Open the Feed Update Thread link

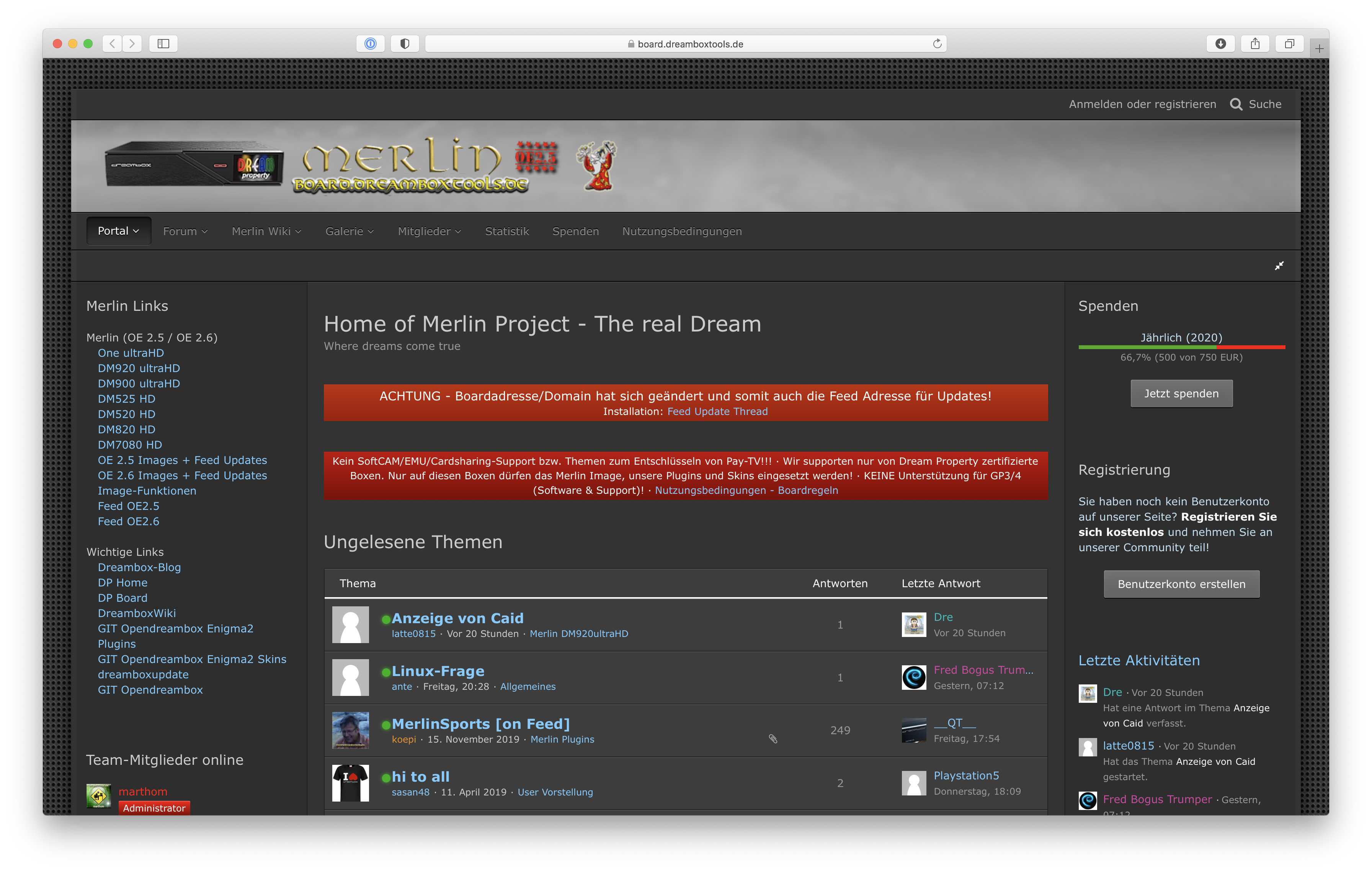pyautogui.click(x=717, y=411)
